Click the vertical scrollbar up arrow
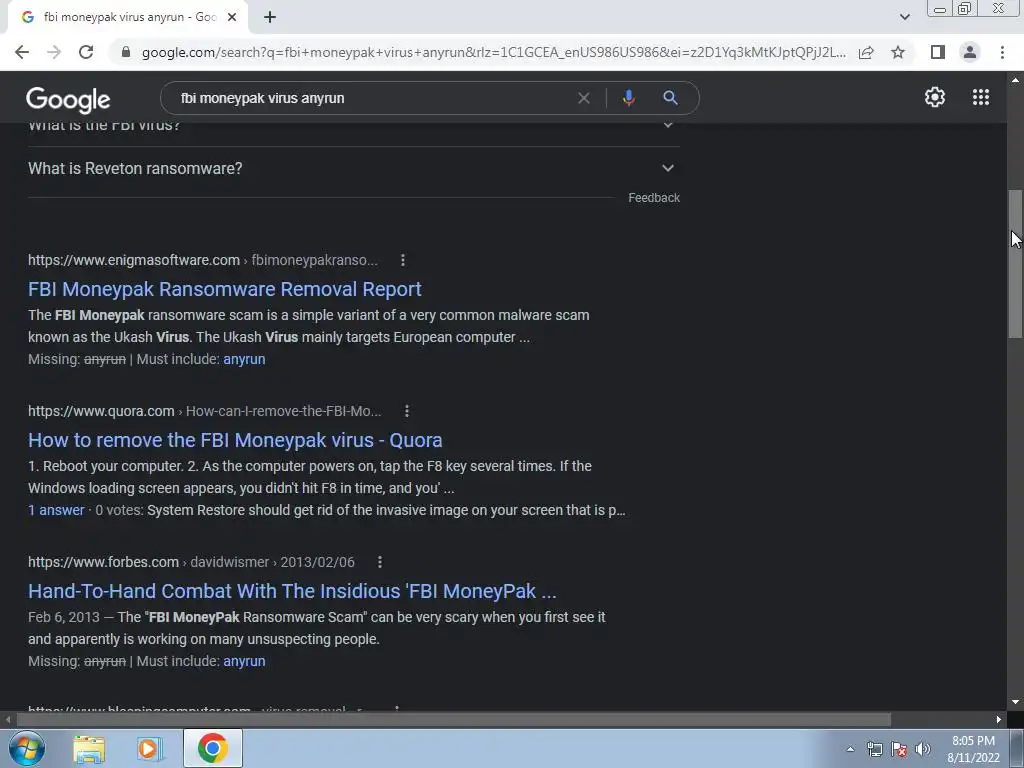This screenshot has width=1024, height=768. pyautogui.click(x=1015, y=80)
